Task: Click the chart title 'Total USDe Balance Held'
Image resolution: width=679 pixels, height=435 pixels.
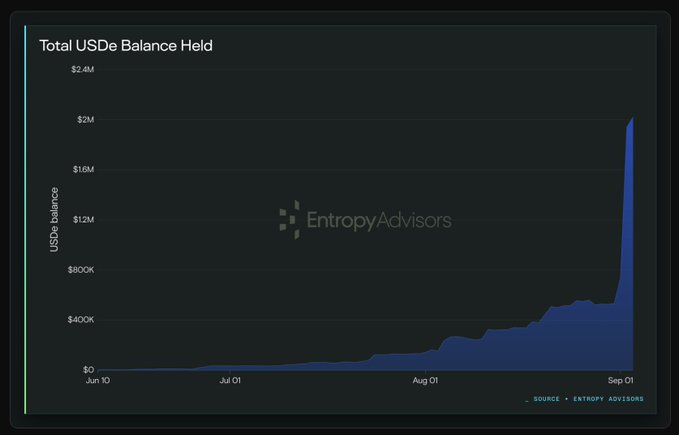Action: pyautogui.click(x=126, y=45)
